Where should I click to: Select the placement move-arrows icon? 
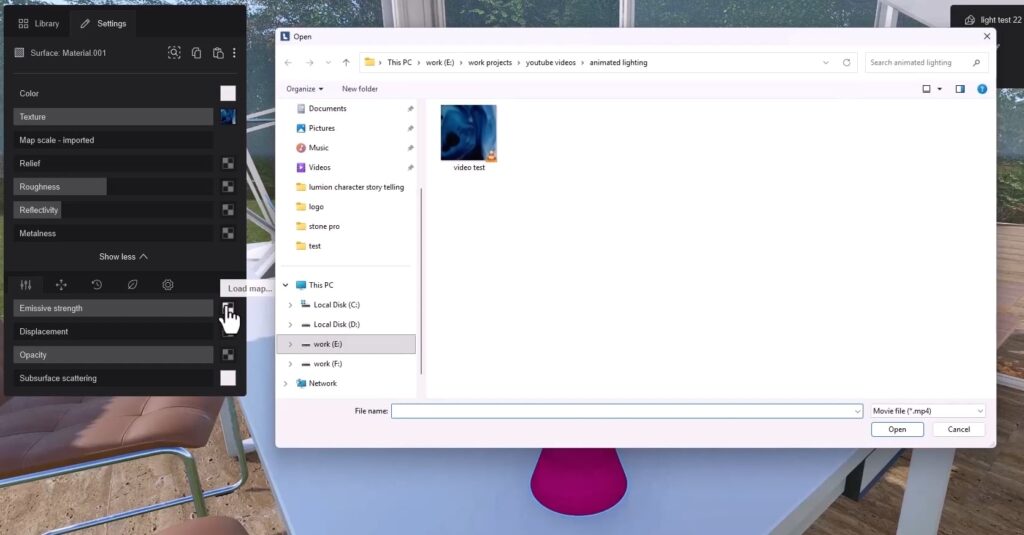[61, 285]
